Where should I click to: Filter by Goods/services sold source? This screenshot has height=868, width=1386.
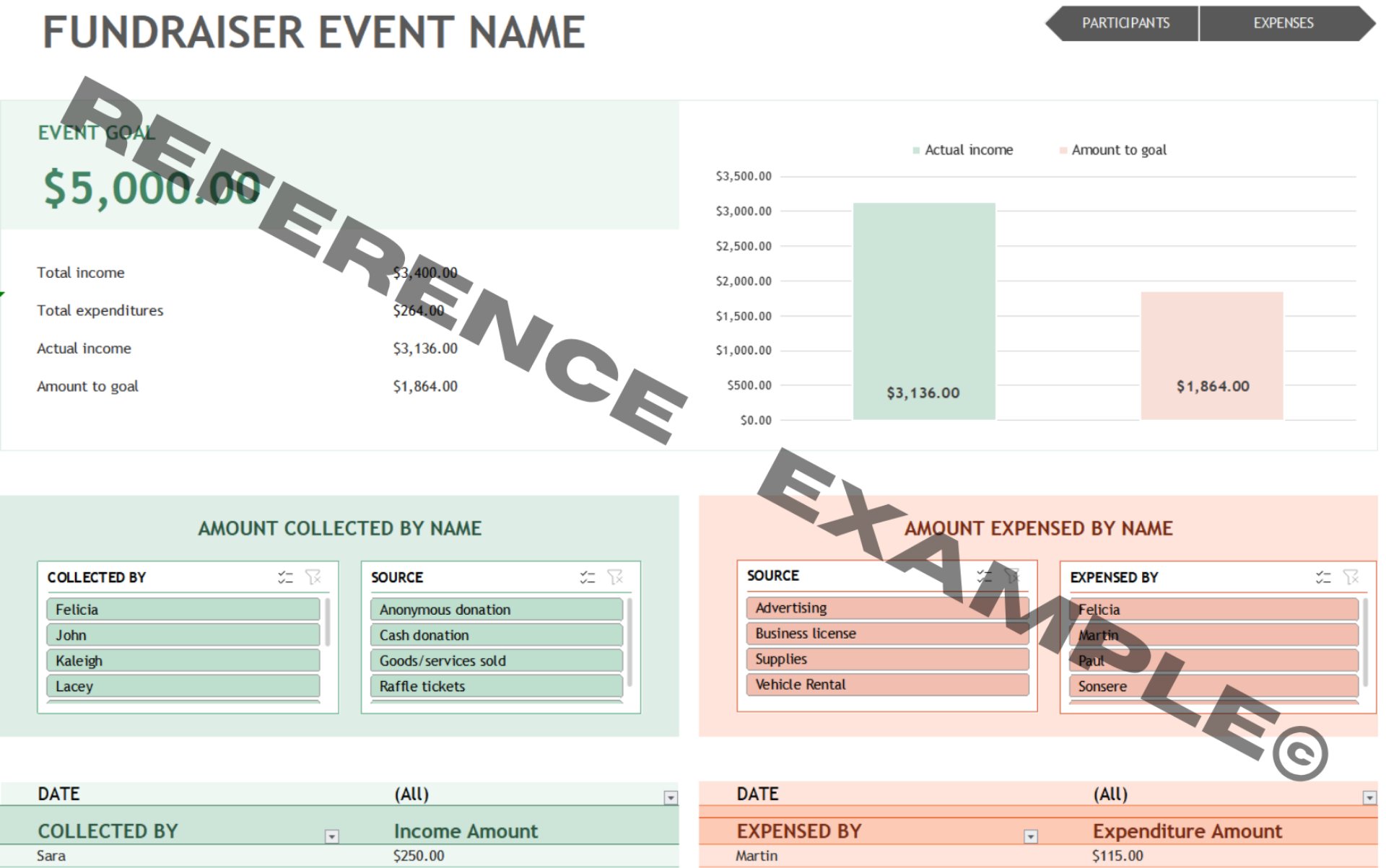(497, 661)
